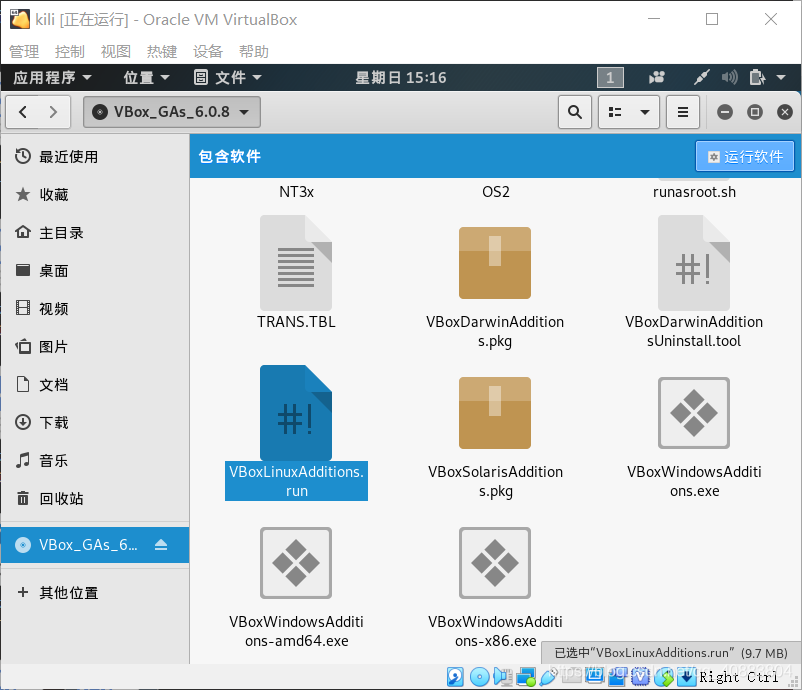Go forward with the right arrow button
802x690 pixels.
54,112
